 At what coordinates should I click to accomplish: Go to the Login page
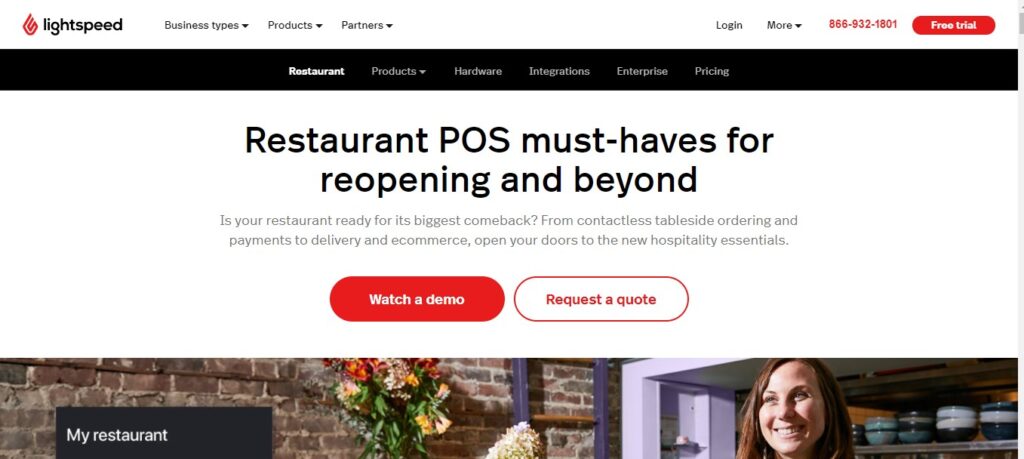[729, 25]
